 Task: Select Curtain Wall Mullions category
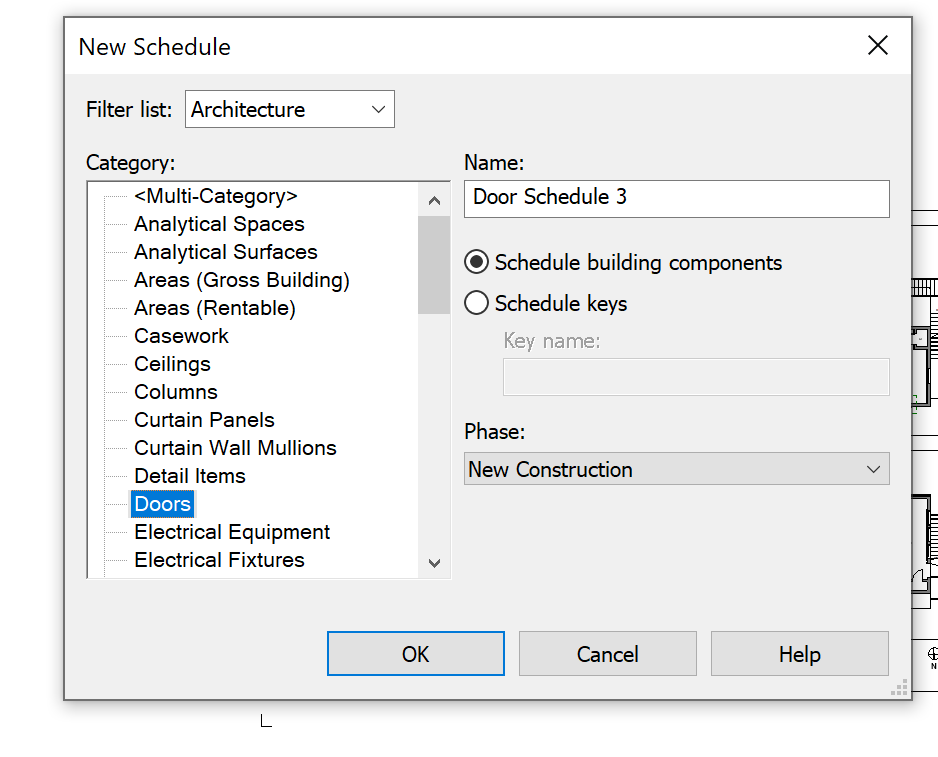tap(235, 448)
